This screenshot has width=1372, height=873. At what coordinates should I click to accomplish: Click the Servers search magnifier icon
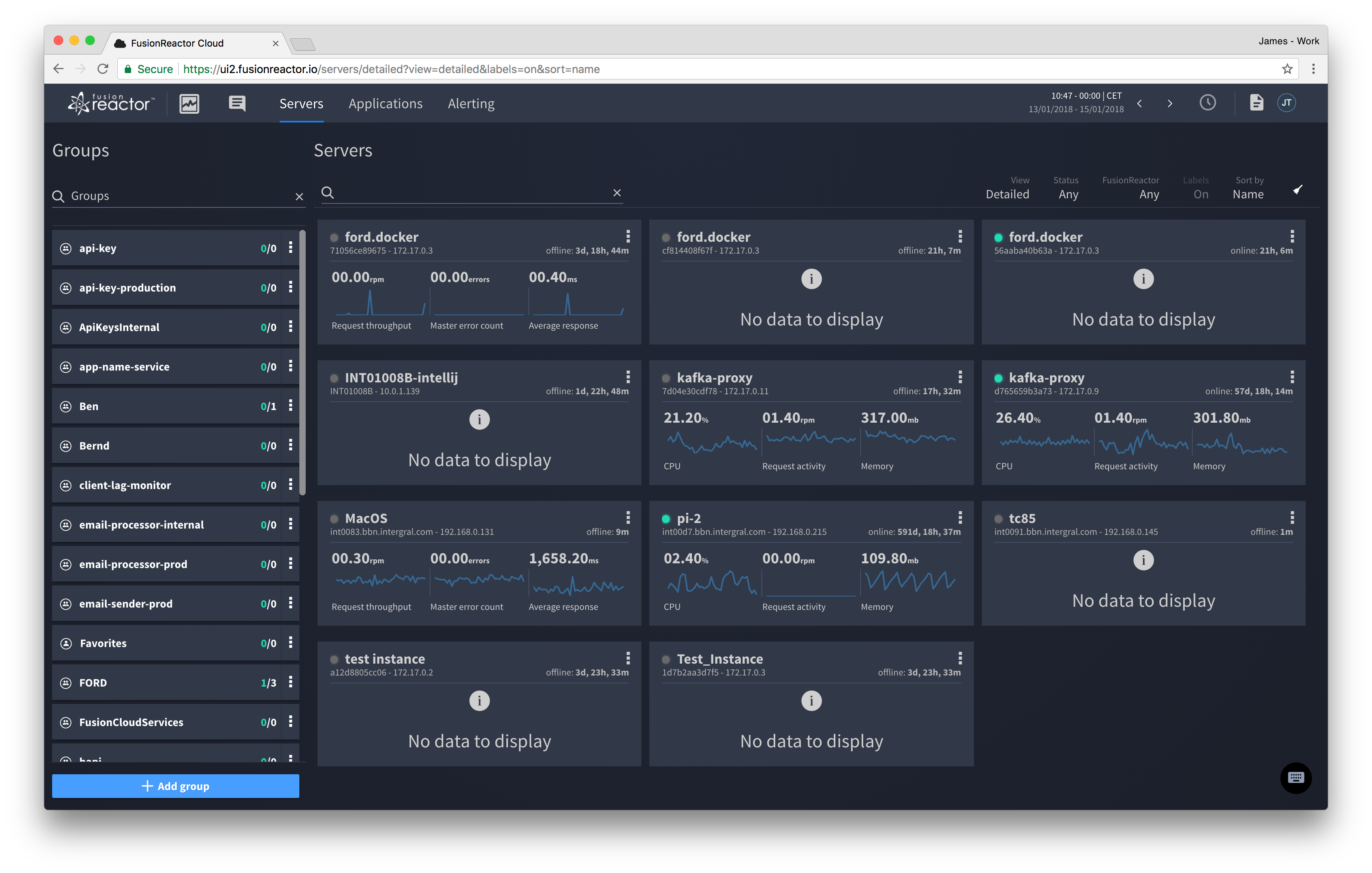(x=328, y=193)
